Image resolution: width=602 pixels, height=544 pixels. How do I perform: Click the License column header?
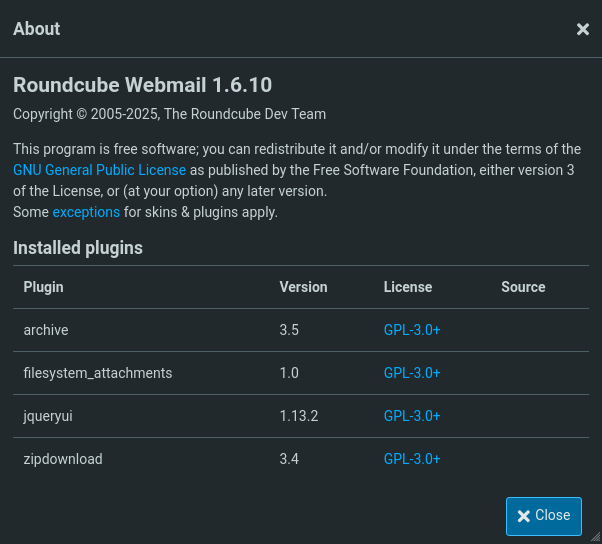pyautogui.click(x=407, y=287)
